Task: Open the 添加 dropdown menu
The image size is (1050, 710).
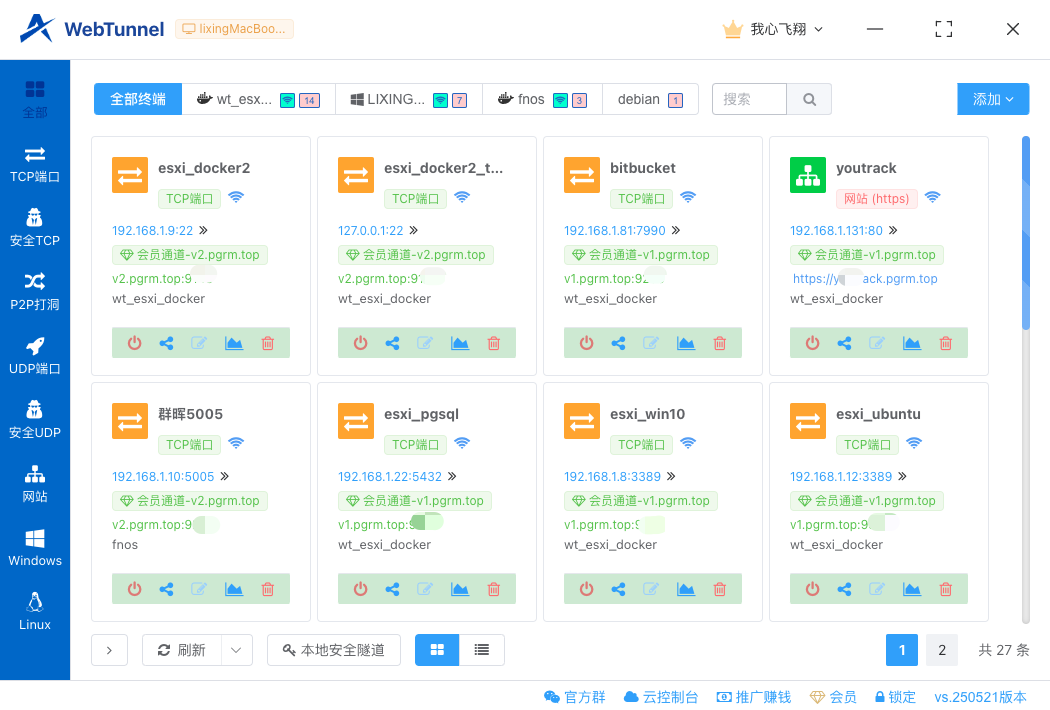Action: [x=993, y=99]
